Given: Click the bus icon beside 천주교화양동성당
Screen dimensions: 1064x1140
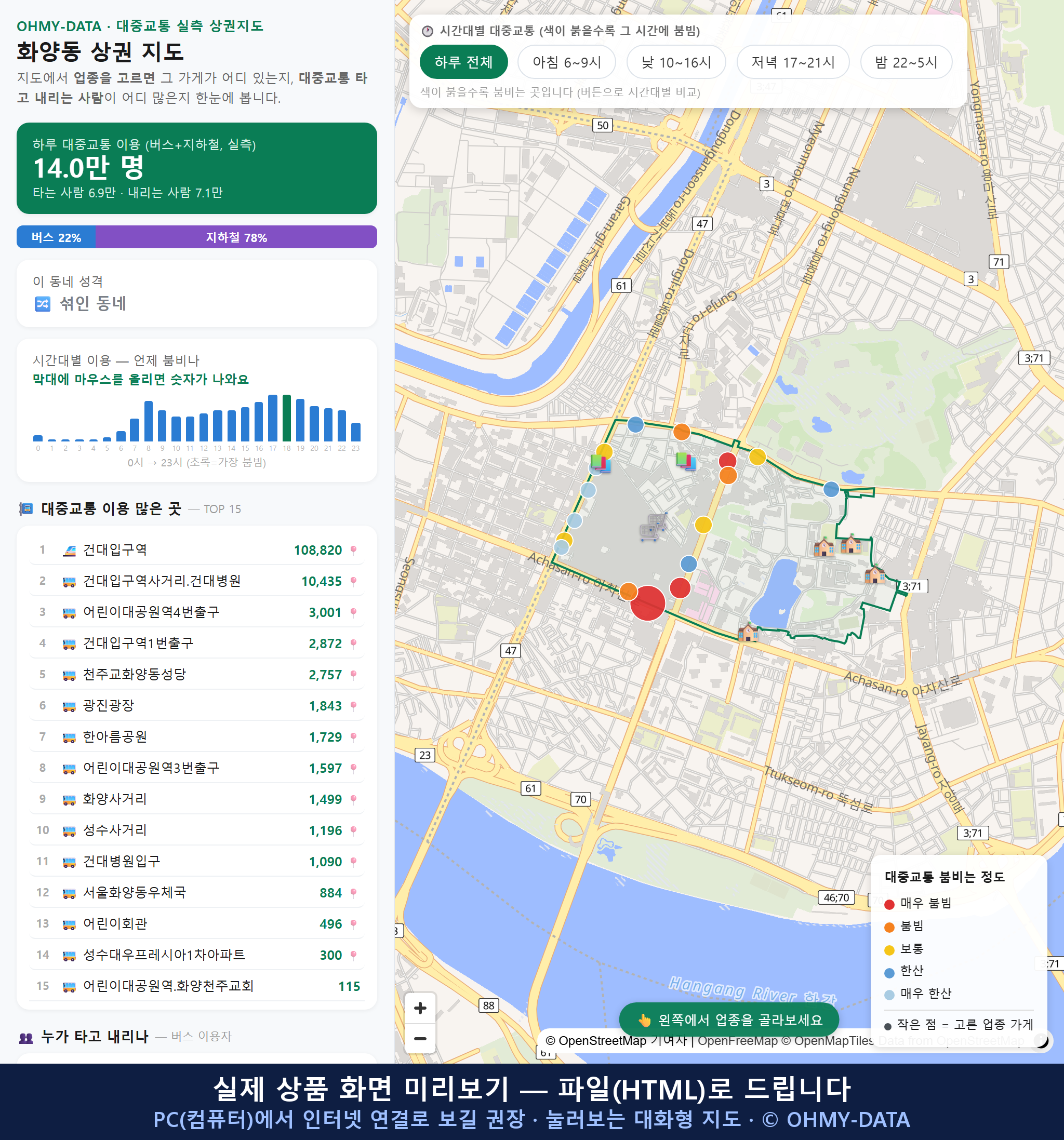Looking at the screenshot, I should (x=69, y=676).
